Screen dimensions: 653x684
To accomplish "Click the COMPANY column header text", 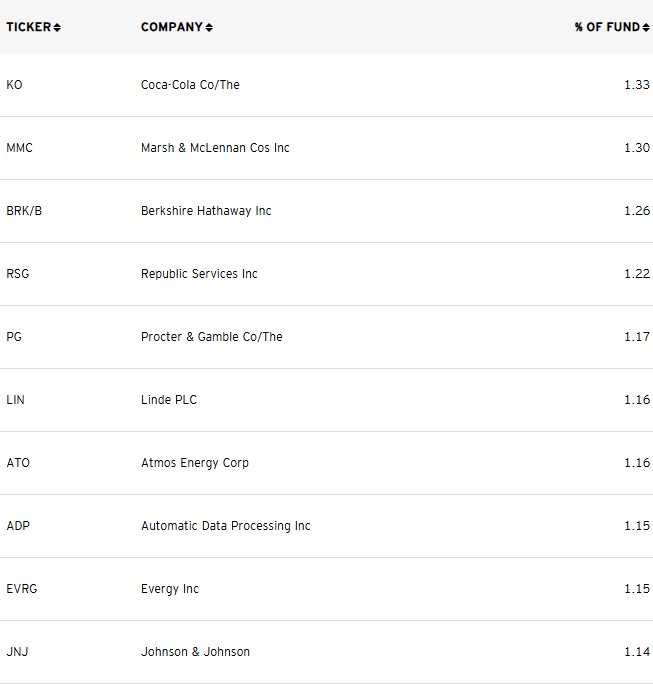I will click(172, 27).
